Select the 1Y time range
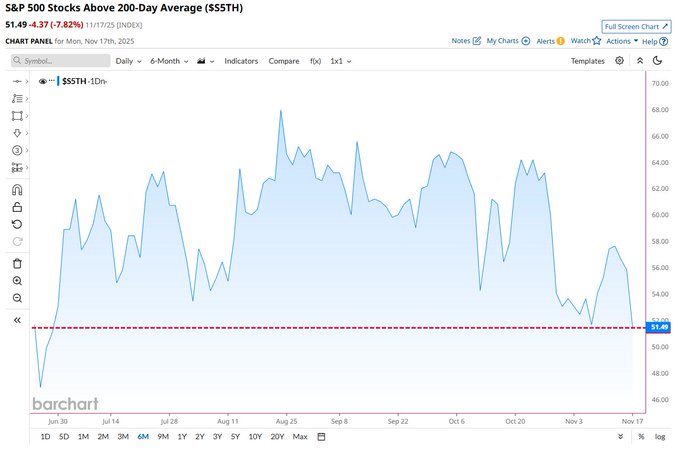680x450 pixels. coord(182,437)
